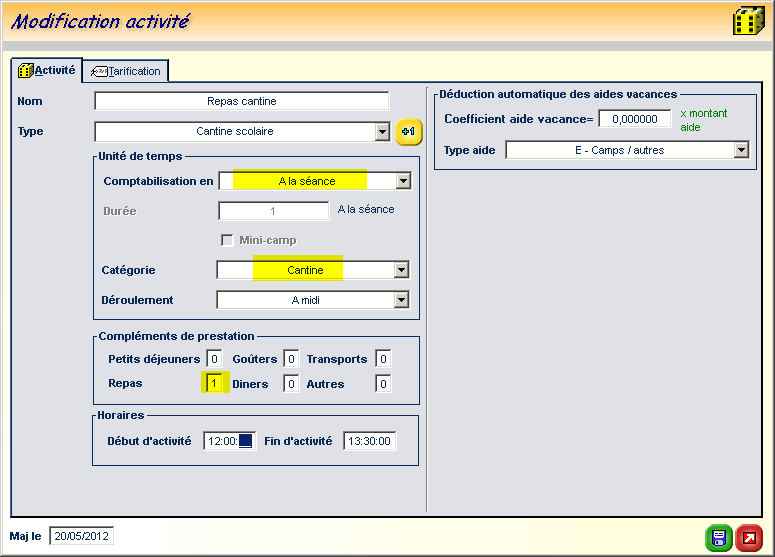Click the yellow dice icon in title bar
This screenshot has width=775, height=557.
pyautogui.click(x=748, y=21)
